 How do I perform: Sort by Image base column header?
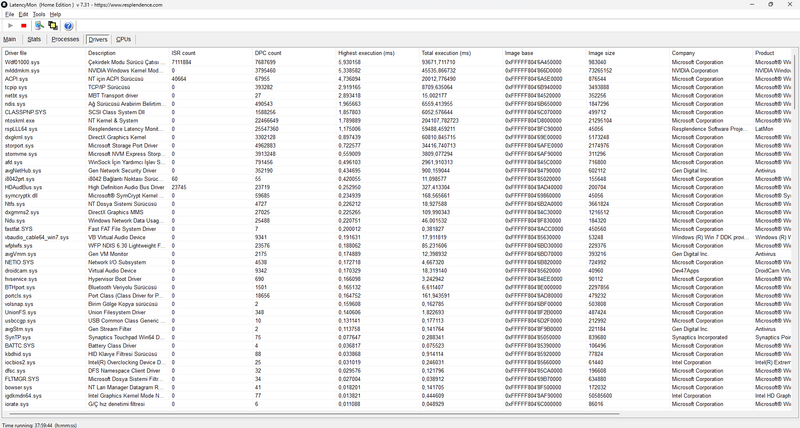click(544, 53)
